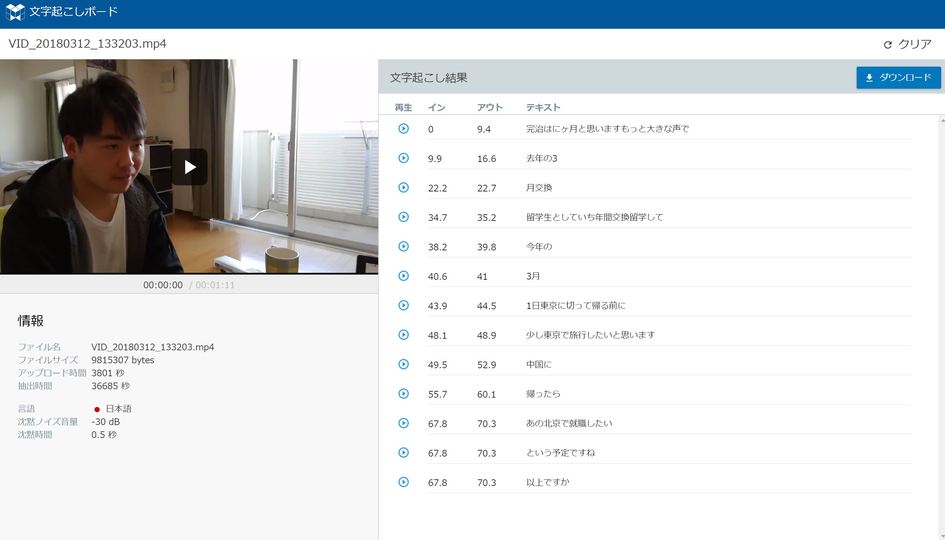Image resolution: width=945 pixels, height=540 pixels.
Task: Open the 文字起こしボード logo home link
Action: (x=61, y=11)
